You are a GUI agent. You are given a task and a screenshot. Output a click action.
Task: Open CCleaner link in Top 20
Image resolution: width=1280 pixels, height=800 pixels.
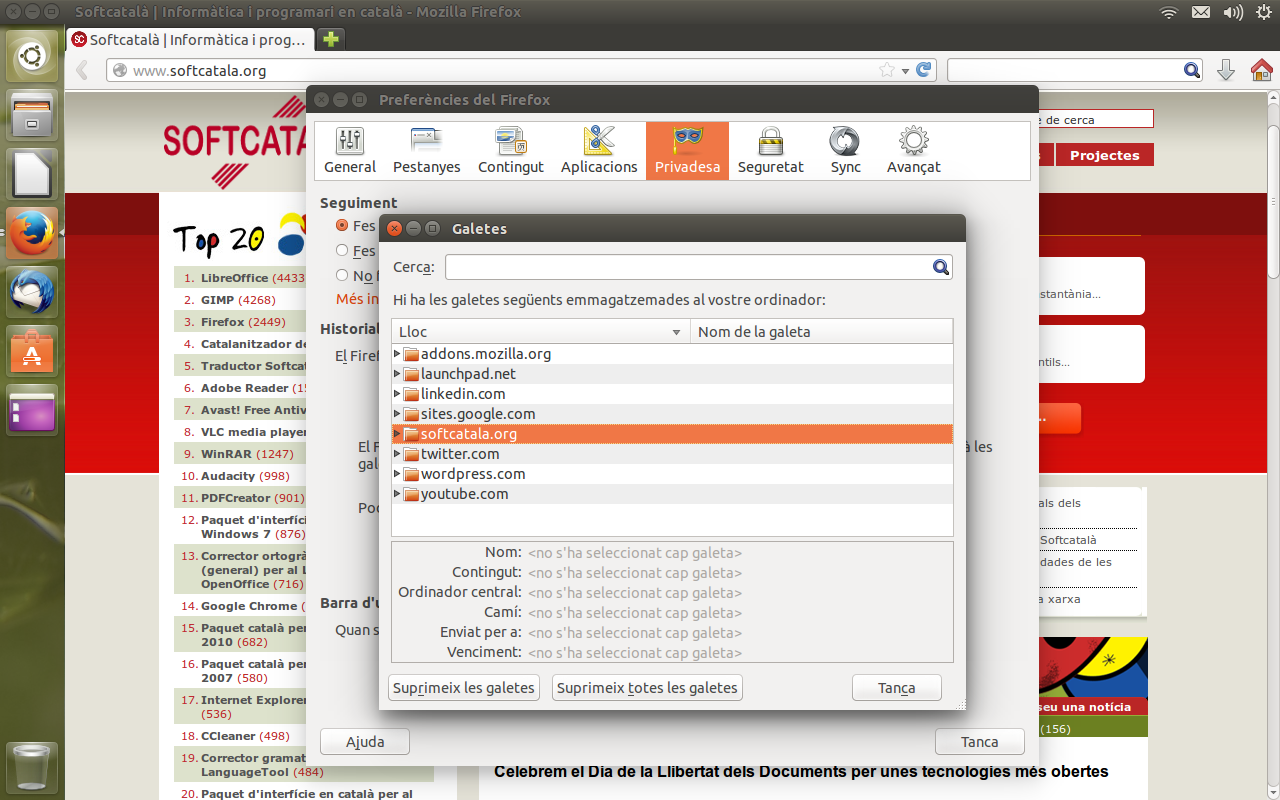coord(228,736)
